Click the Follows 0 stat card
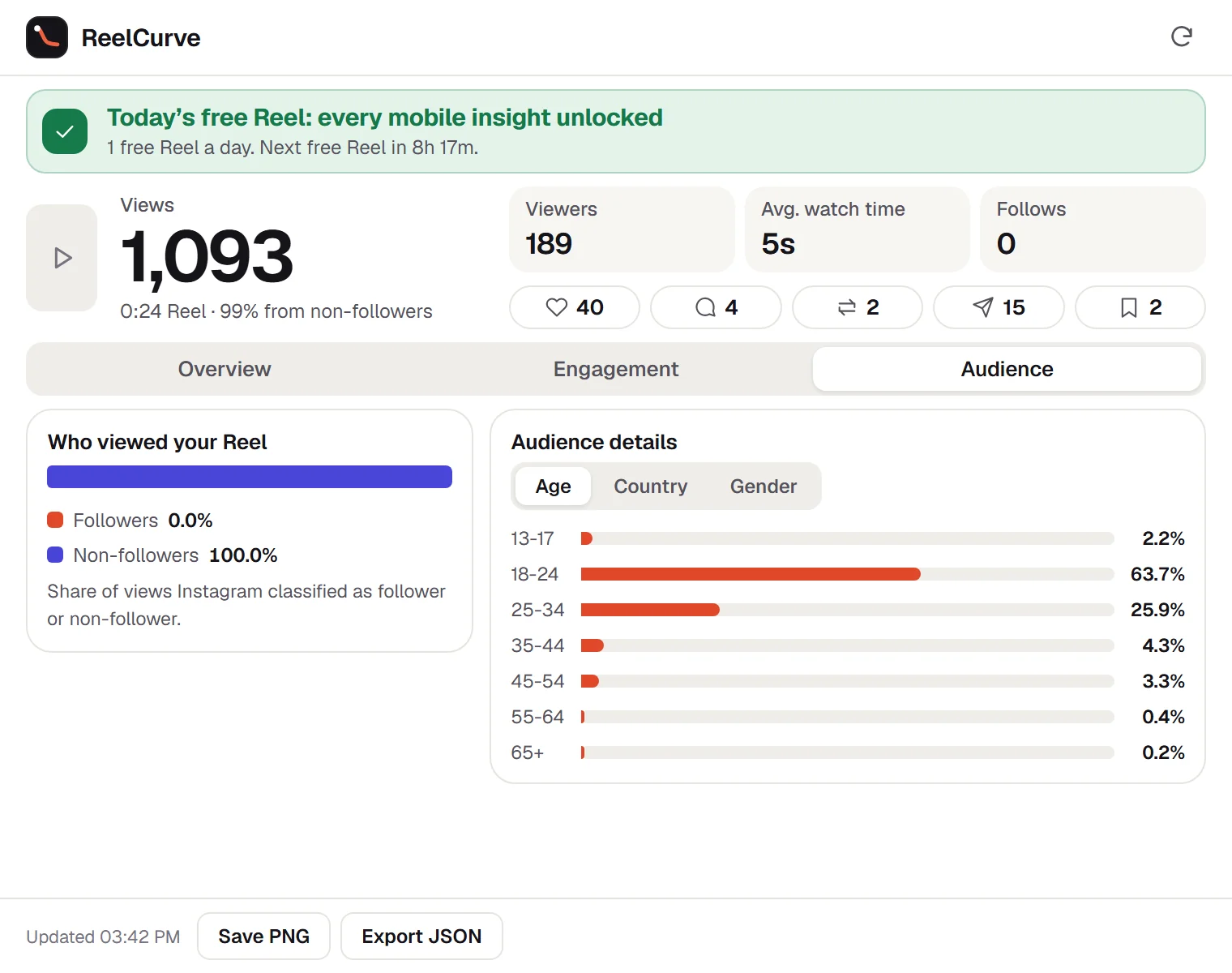The height and width of the screenshot is (973, 1232). 1093,229
